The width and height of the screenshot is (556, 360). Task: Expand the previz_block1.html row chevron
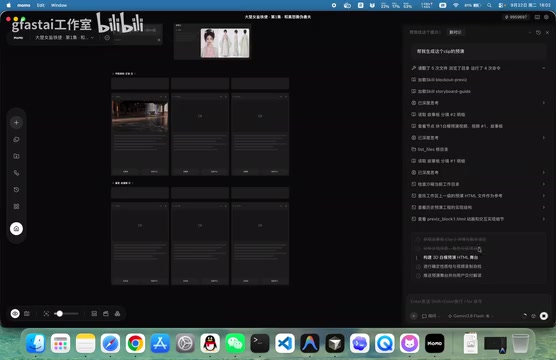click(x=544, y=219)
